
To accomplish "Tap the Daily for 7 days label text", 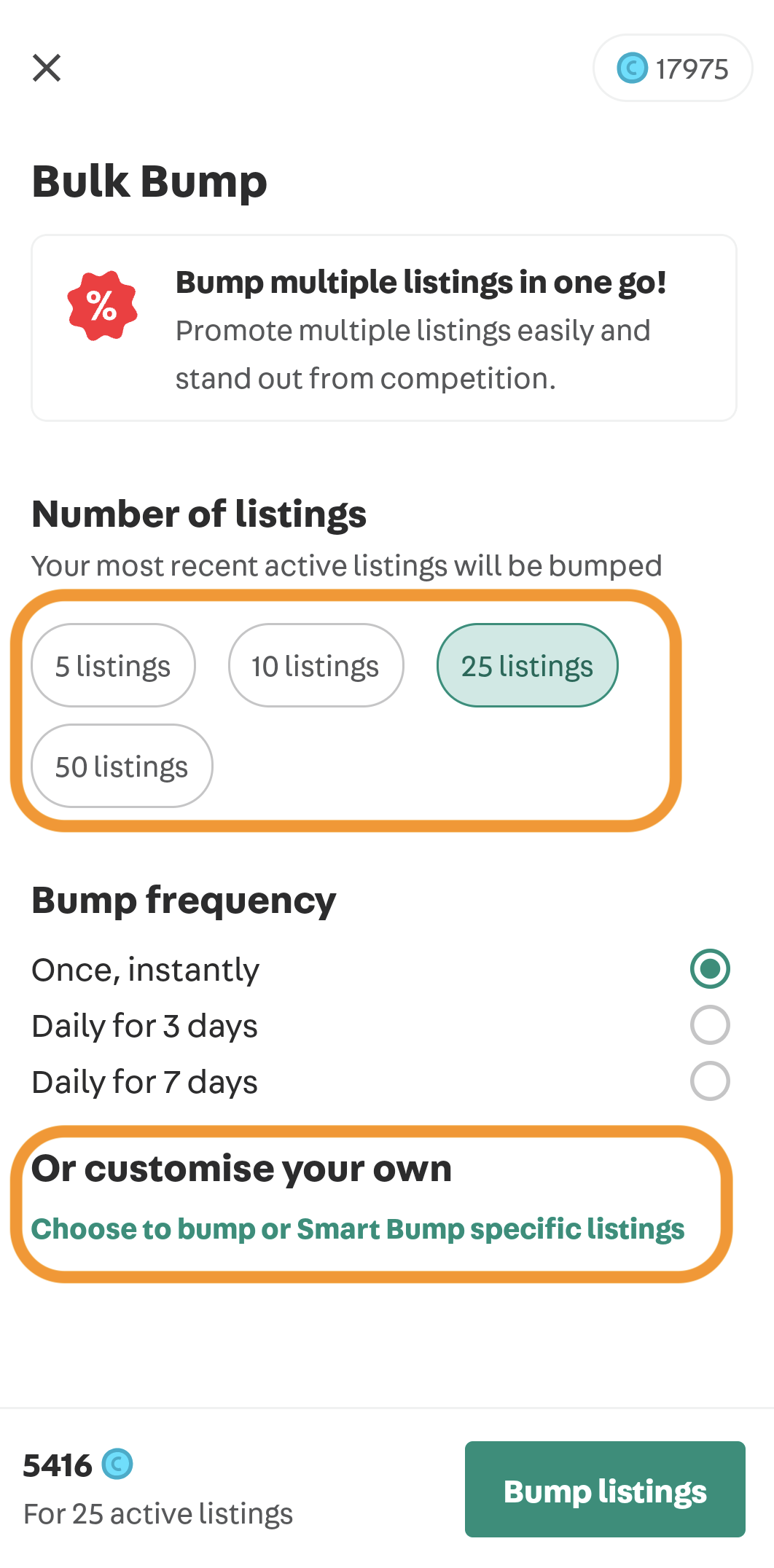I will coord(144,1082).
